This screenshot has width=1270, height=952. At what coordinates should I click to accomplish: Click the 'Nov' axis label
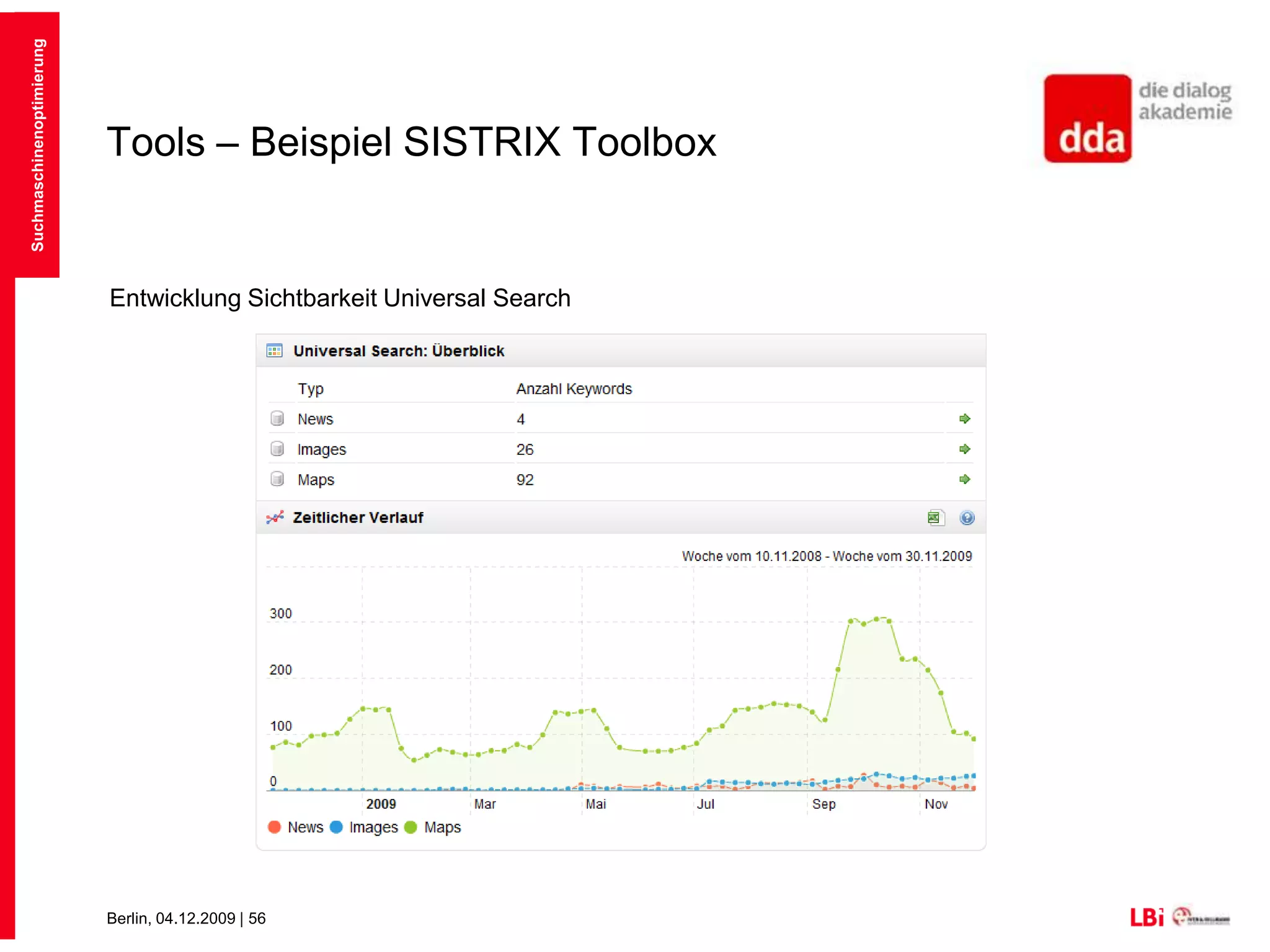936,804
